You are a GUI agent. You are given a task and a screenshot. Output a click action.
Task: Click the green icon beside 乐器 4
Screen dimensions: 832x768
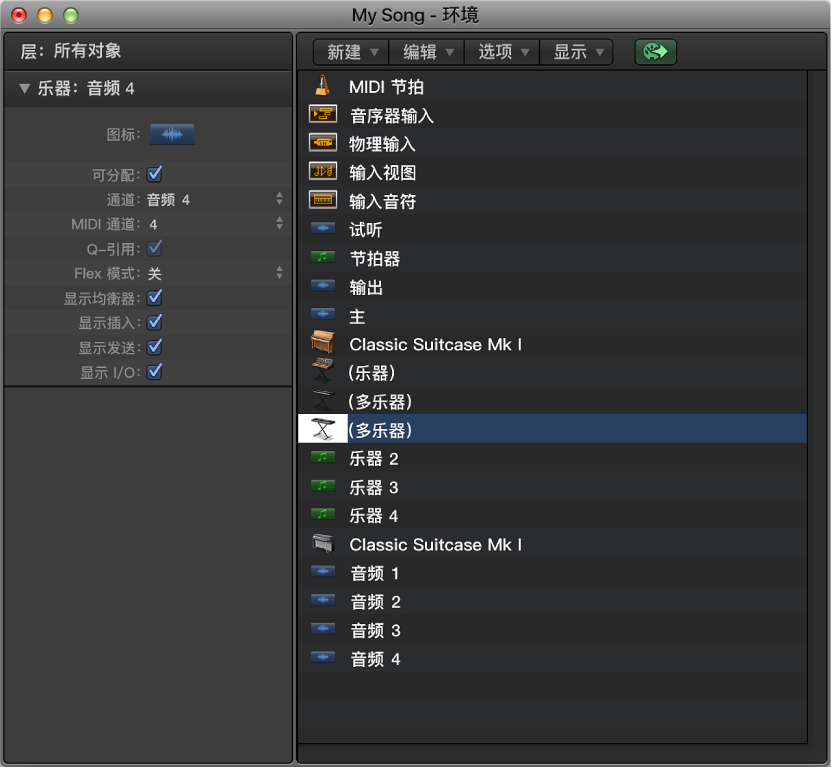(x=323, y=514)
